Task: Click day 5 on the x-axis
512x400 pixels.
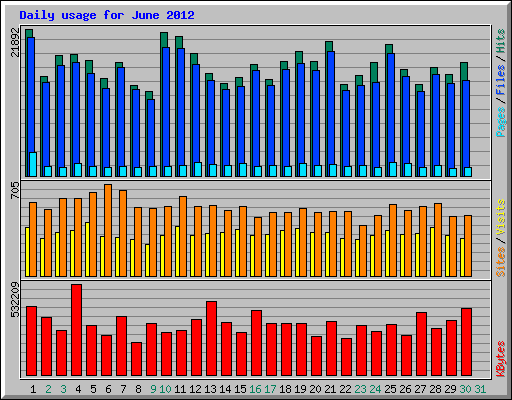Action: (x=93, y=389)
